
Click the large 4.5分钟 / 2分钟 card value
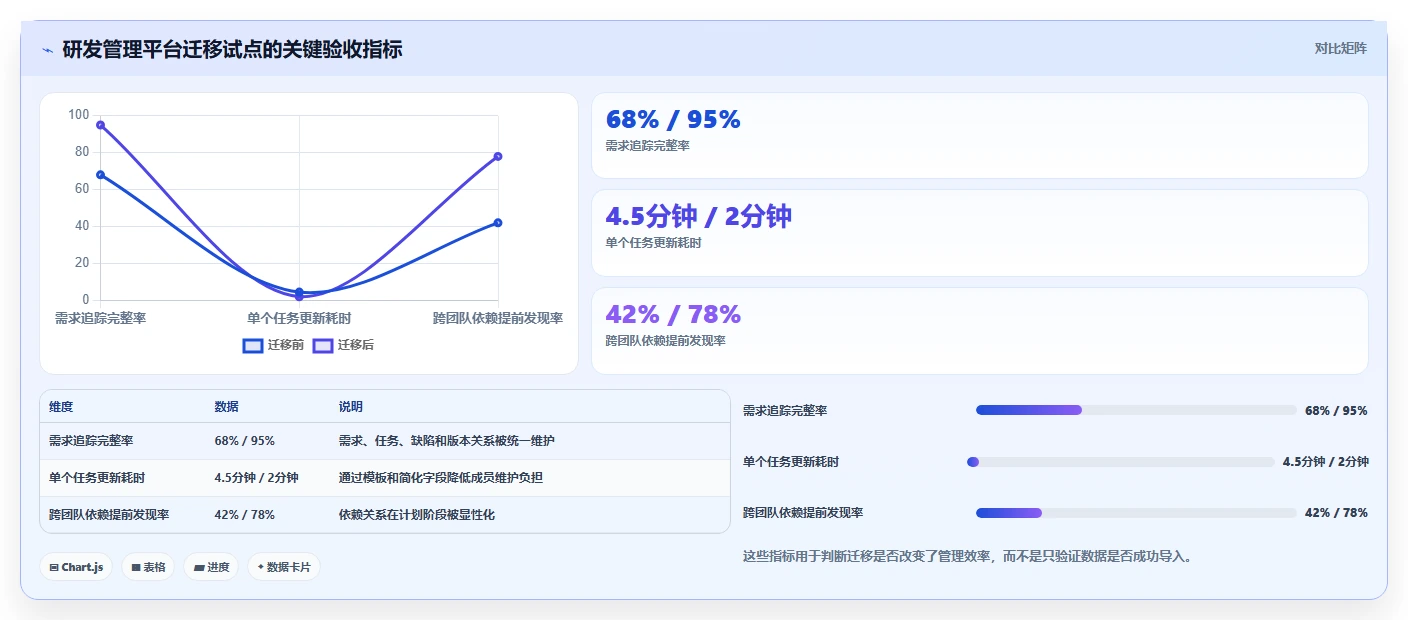pyautogui.click(x=699, y=216)
